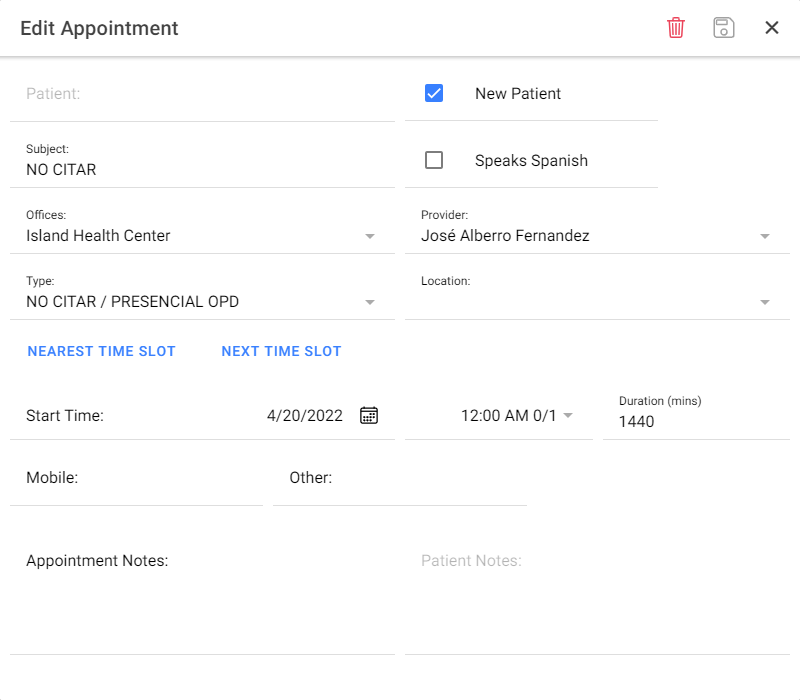Click the delete appointment trash icon

click(675, 28)
